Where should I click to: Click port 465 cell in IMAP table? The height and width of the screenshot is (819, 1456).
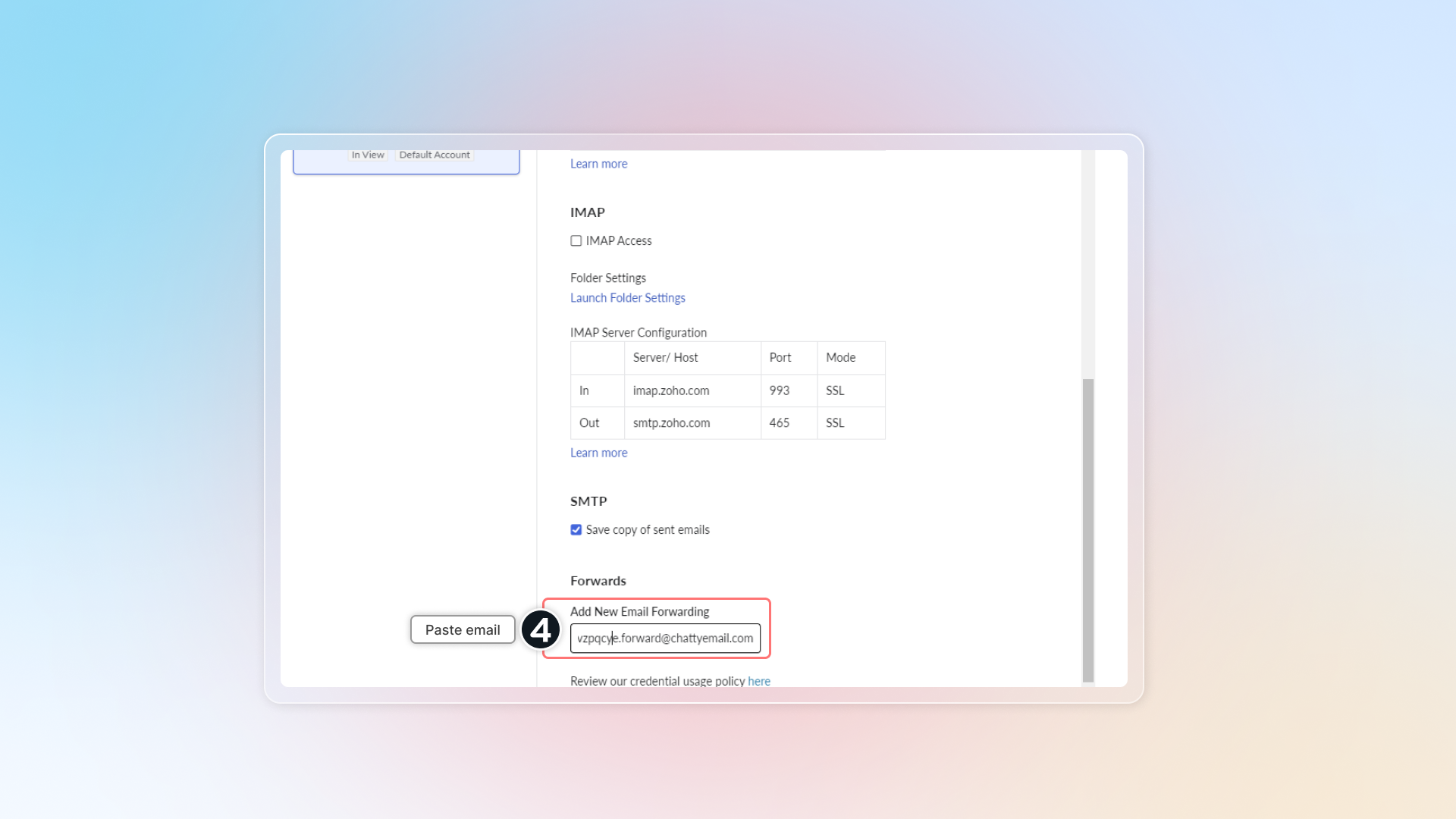pos(780,423)
